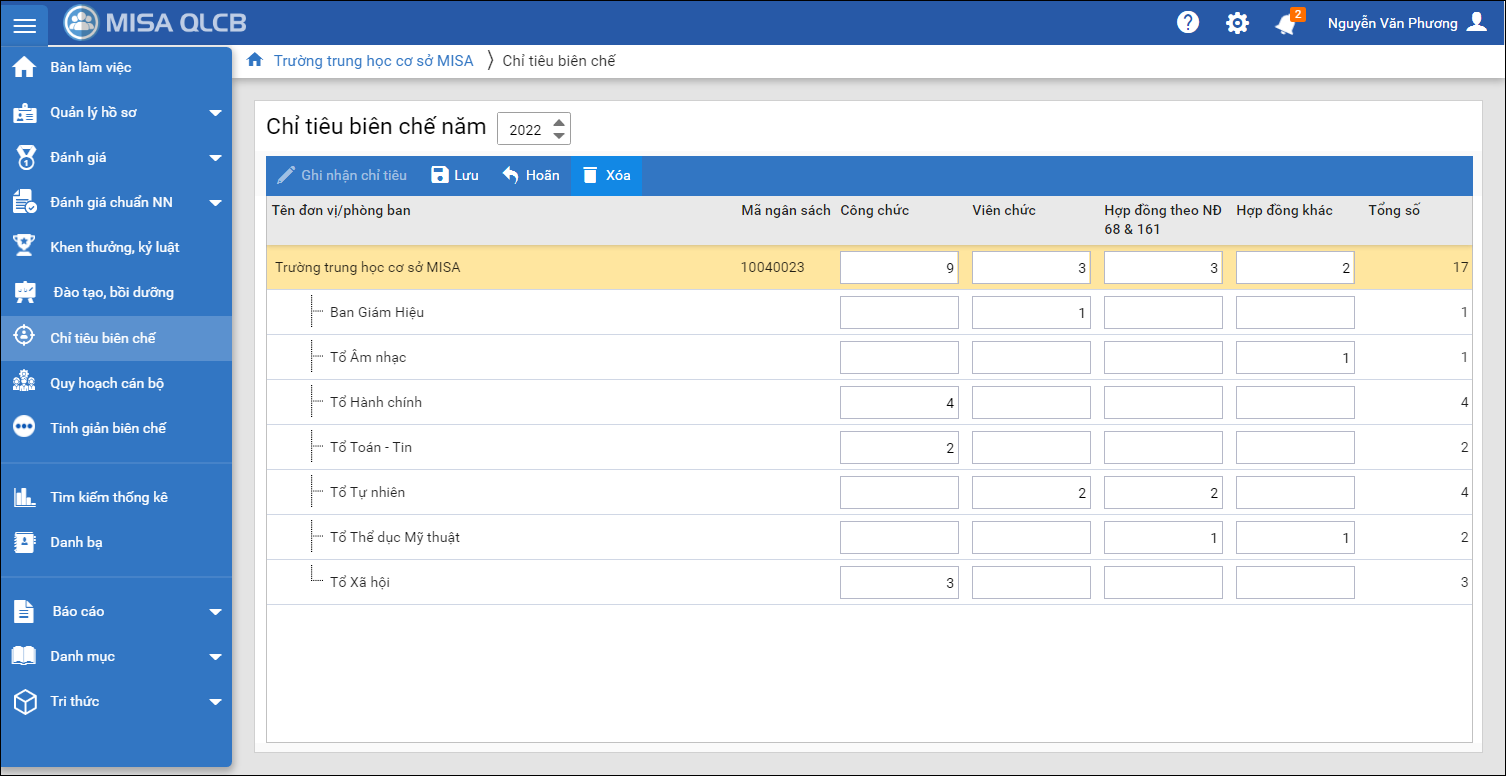Open Quy hoạch cán bộ menu item
Image resolution: width=1506 pixels, height=776 pixels.
tap(107, 383)
